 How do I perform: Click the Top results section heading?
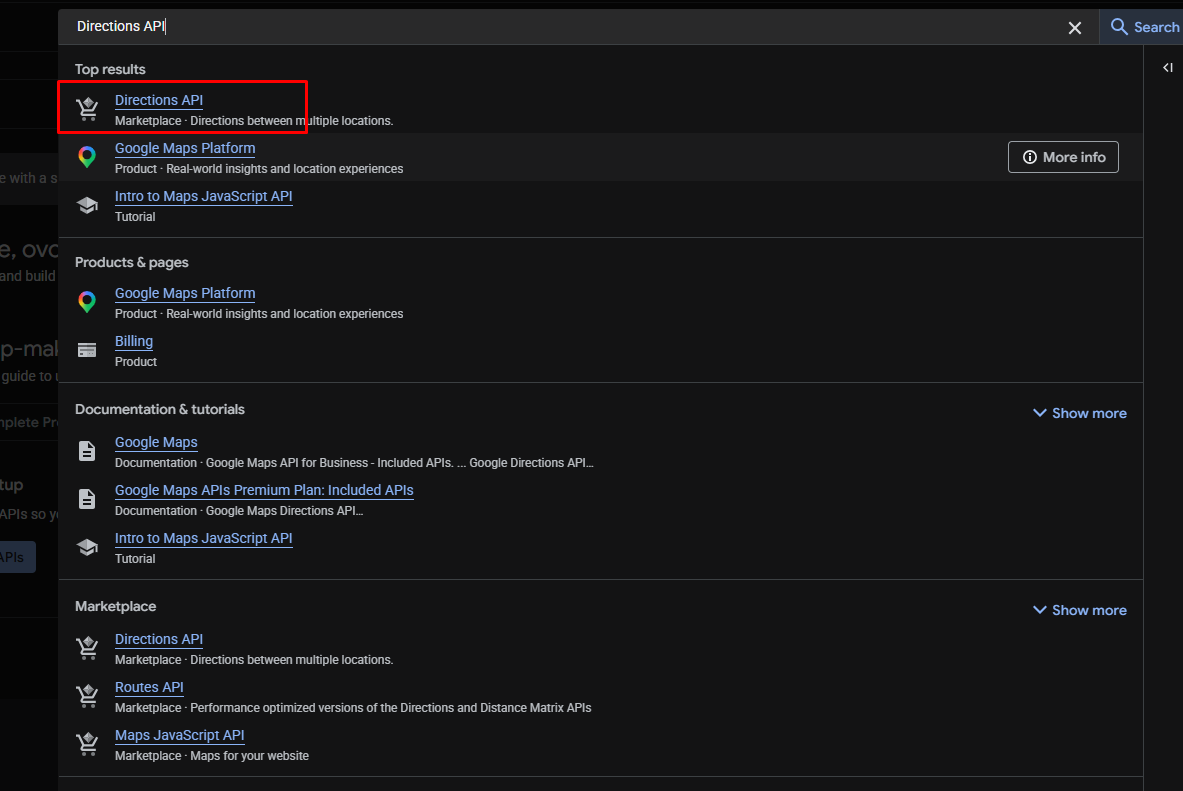pos(110,69)
